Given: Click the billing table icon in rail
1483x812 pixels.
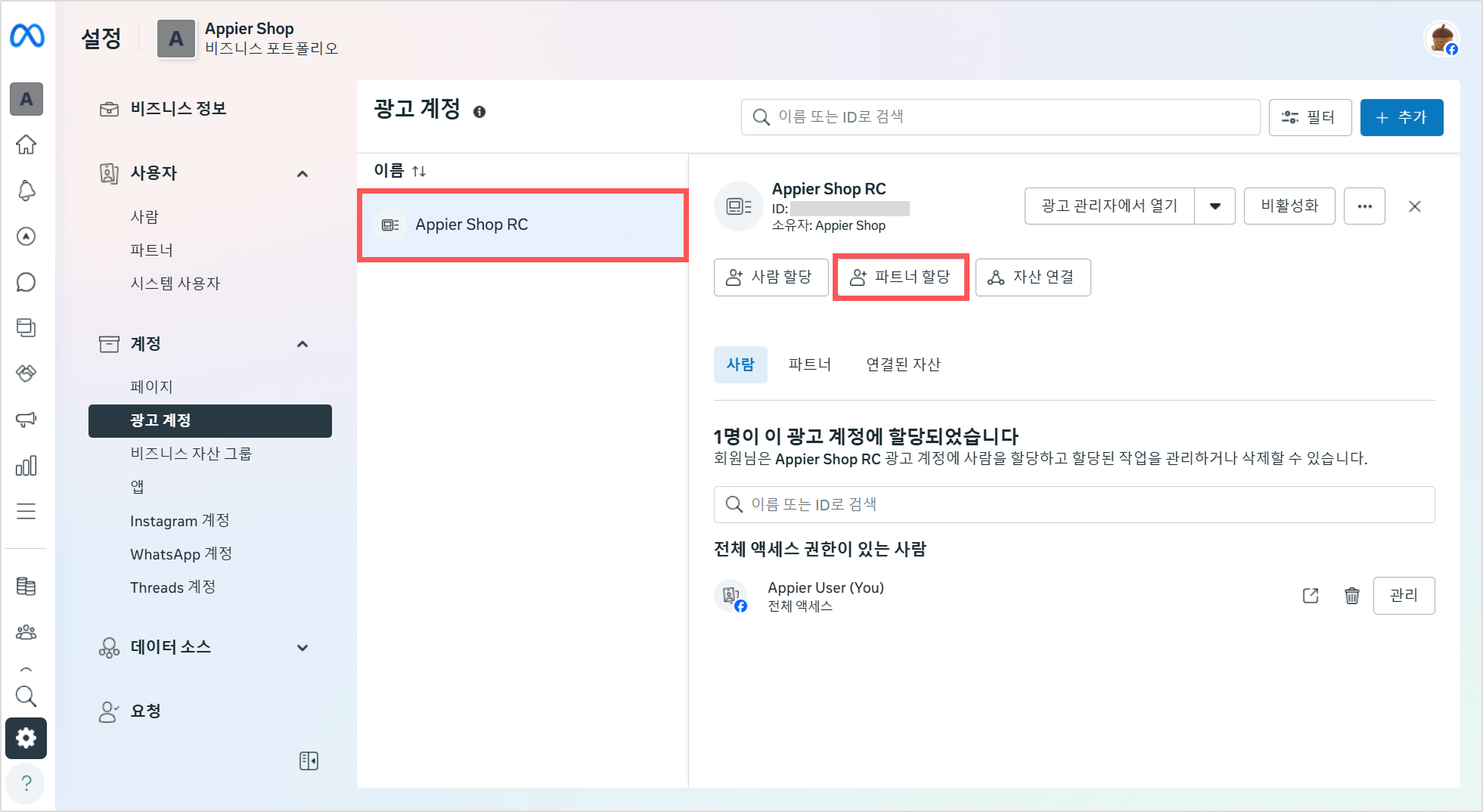Looking at the screenshot, I should coord(26,586).
